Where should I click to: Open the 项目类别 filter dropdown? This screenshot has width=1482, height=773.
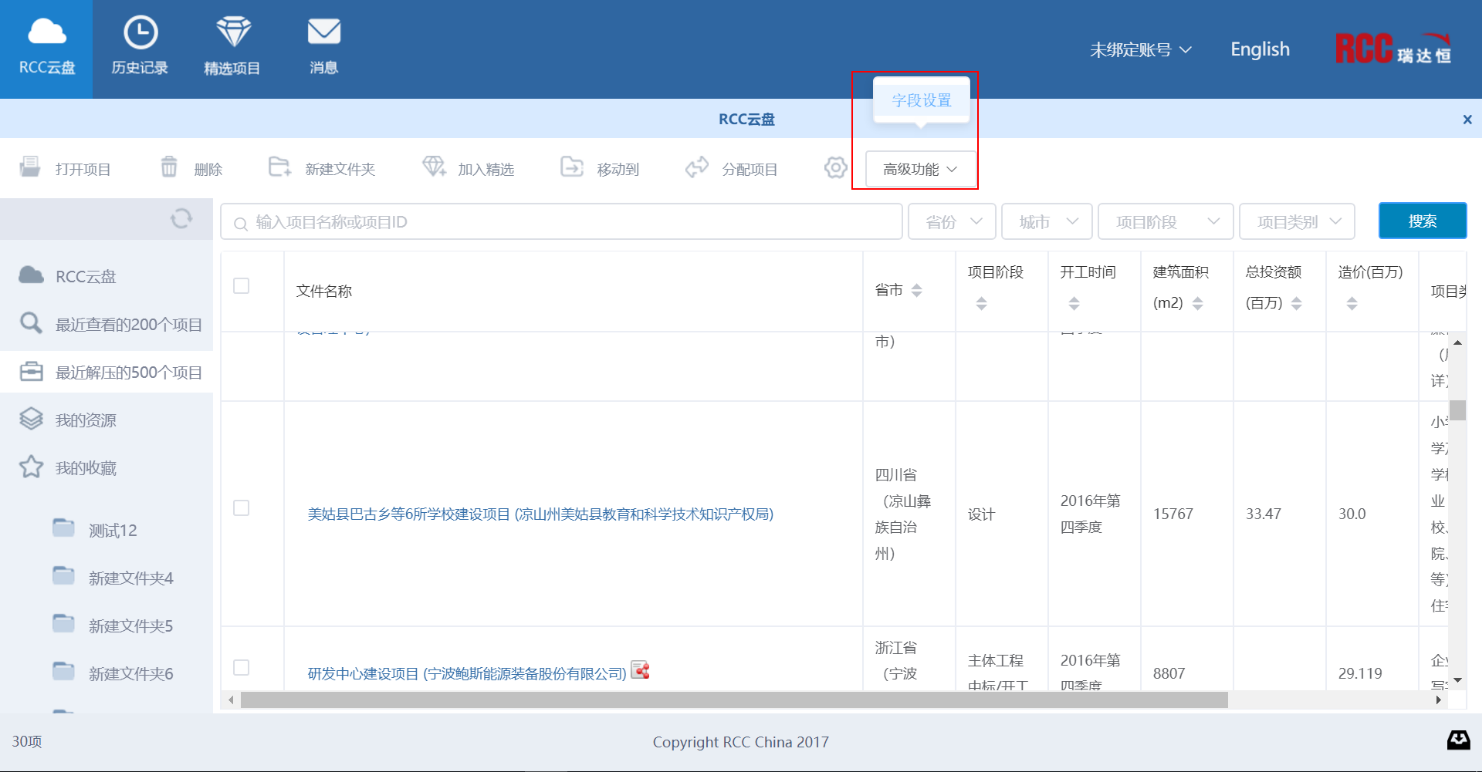[x=1297, y=222]
